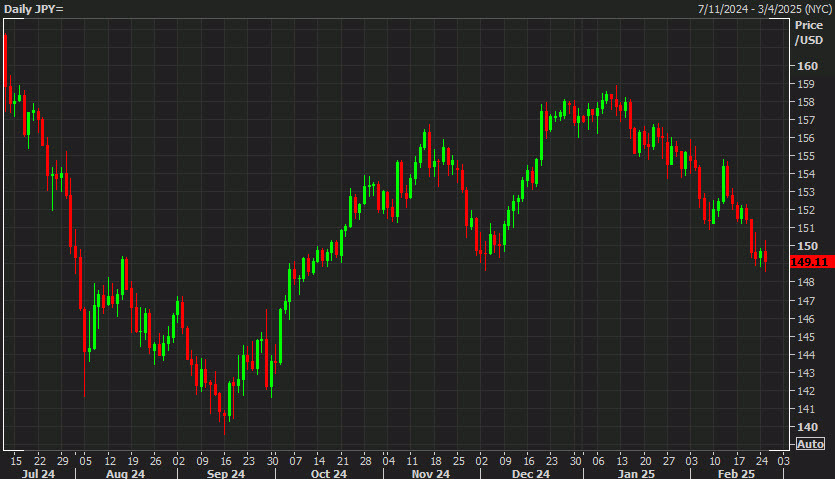This screenshot has height=479, width=835.
Task: Click date tick 19 above Aug 24
Action: [133, 461]
